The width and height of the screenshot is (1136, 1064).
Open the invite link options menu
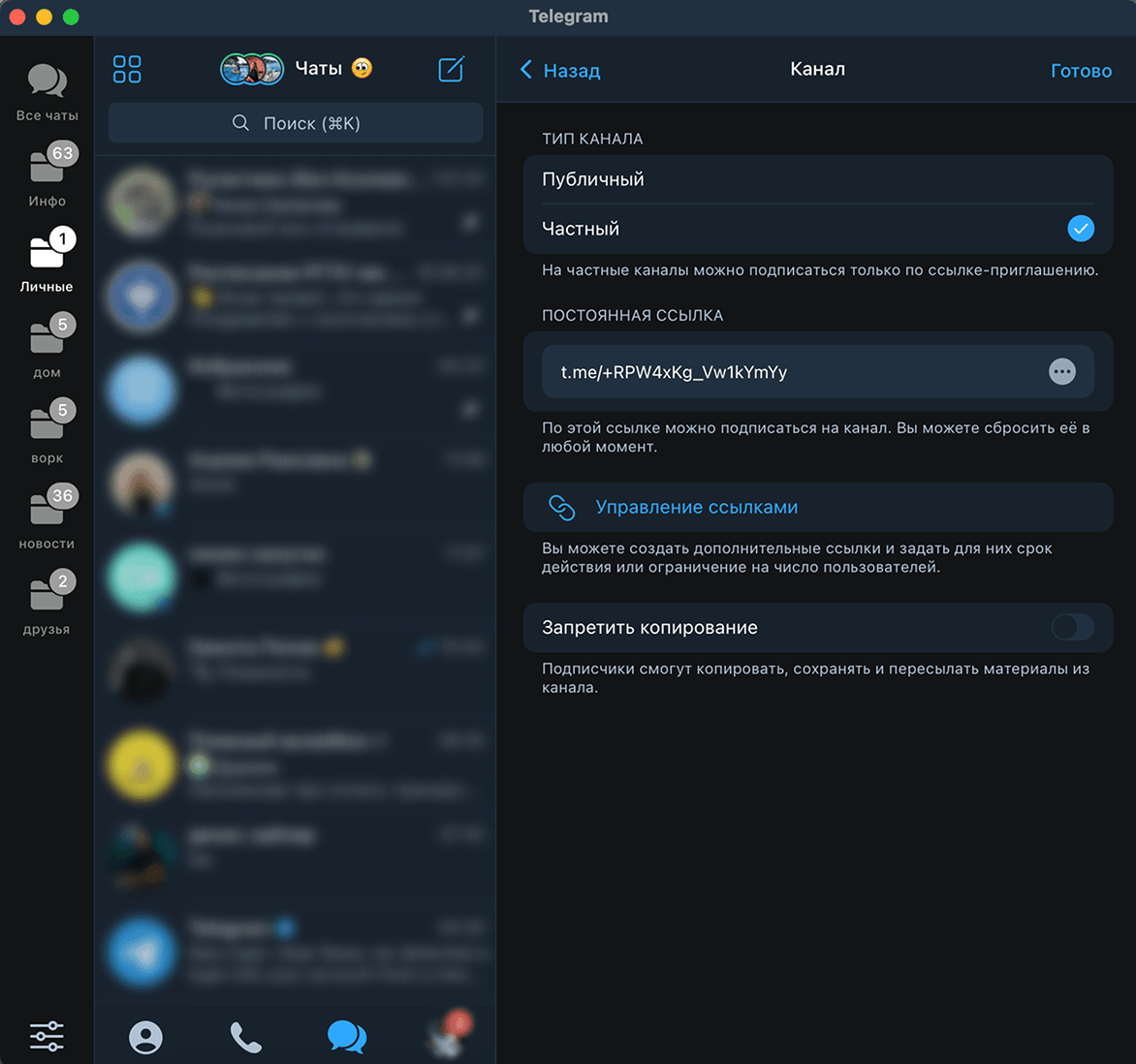(x=1062, y=371)
